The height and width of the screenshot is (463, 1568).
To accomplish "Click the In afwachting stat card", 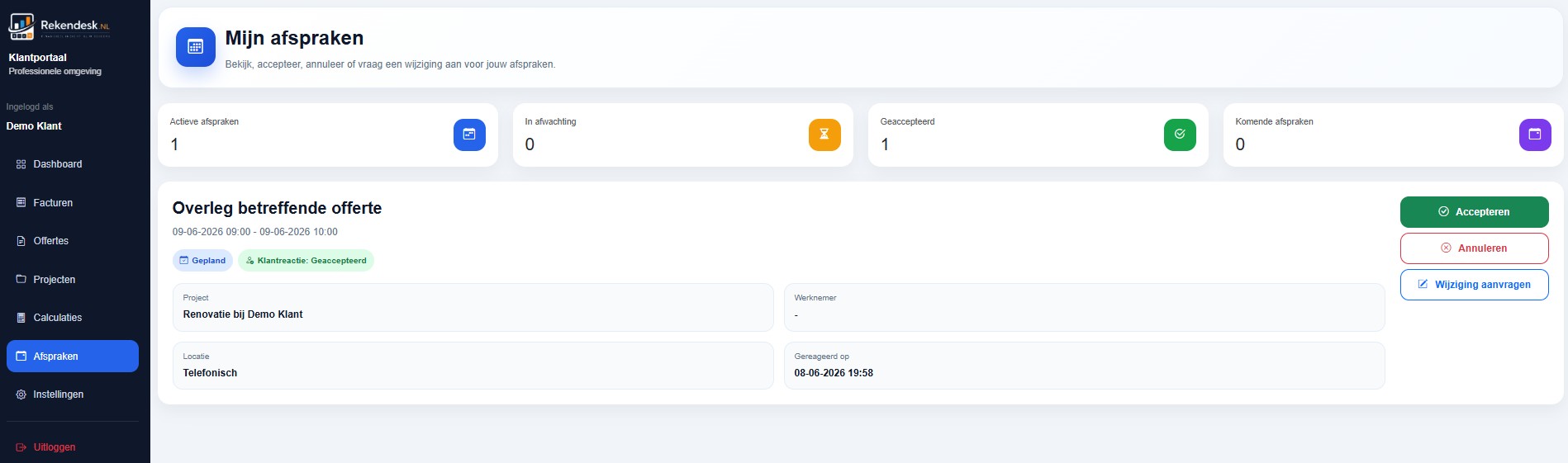I will pos(683,135).
